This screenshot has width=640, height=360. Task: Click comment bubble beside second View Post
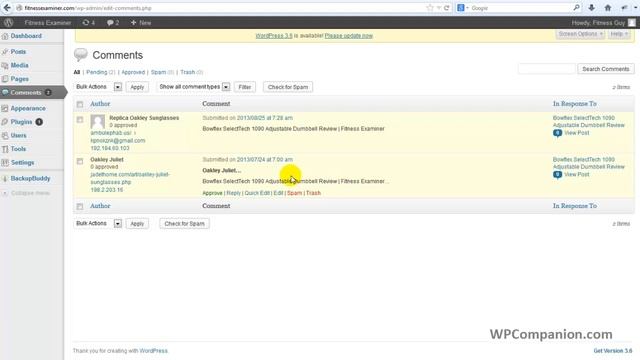click(557, 175)
